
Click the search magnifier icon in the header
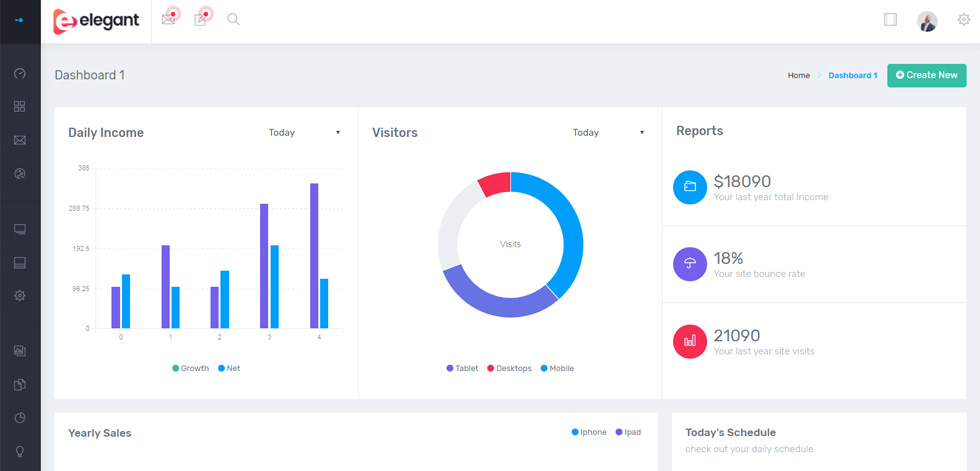click(x=233, y=19)
